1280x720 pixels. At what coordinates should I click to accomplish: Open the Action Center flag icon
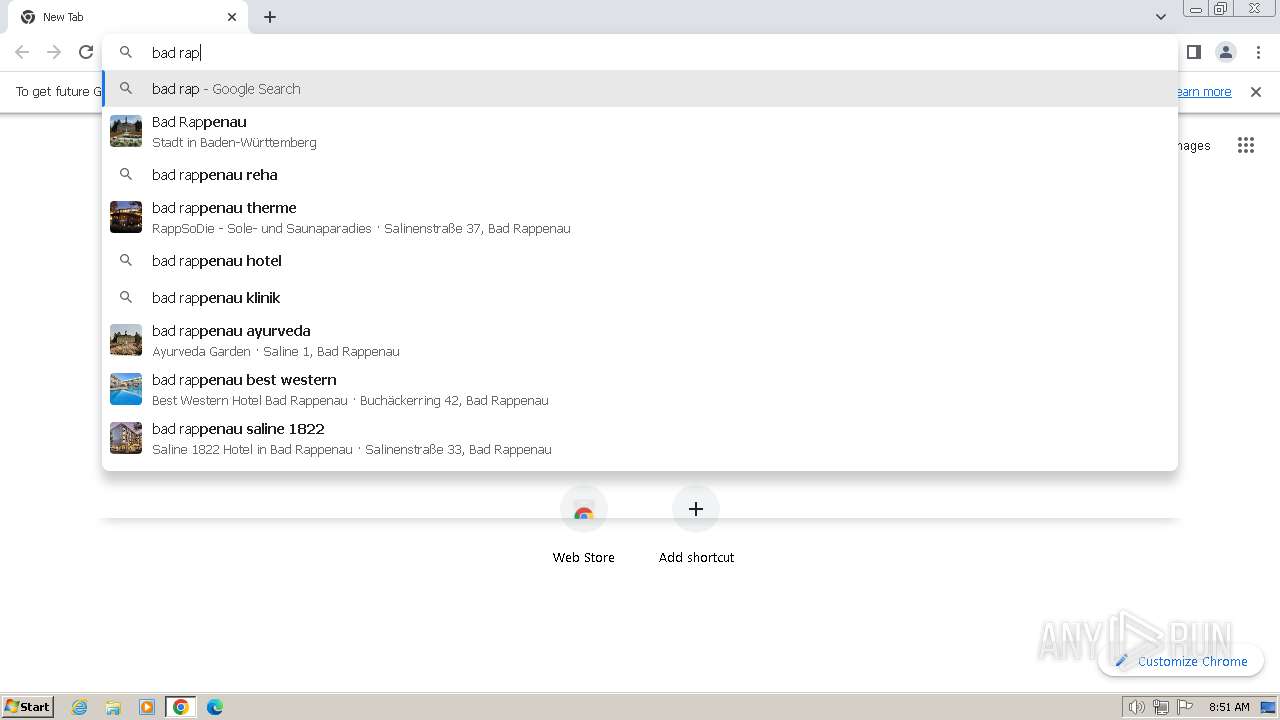click(x=1185, y=707)
